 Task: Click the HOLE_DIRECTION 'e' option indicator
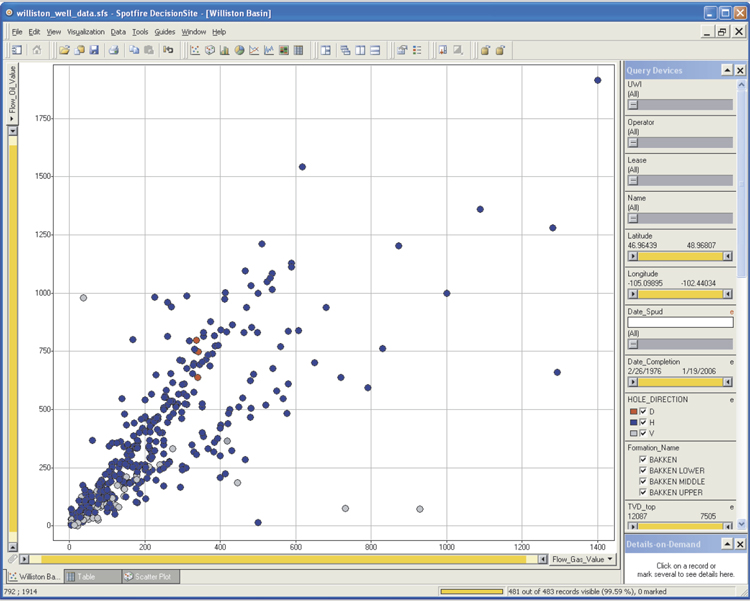[x=732, y=400]
